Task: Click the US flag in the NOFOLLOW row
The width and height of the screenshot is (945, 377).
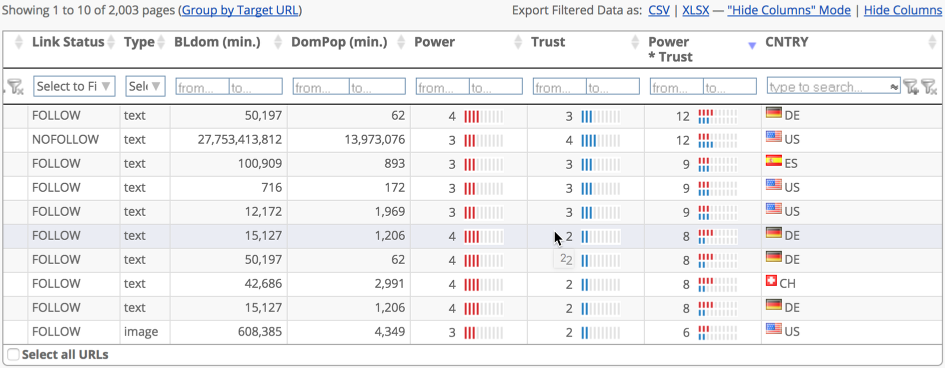Action: tap(774, 137)
